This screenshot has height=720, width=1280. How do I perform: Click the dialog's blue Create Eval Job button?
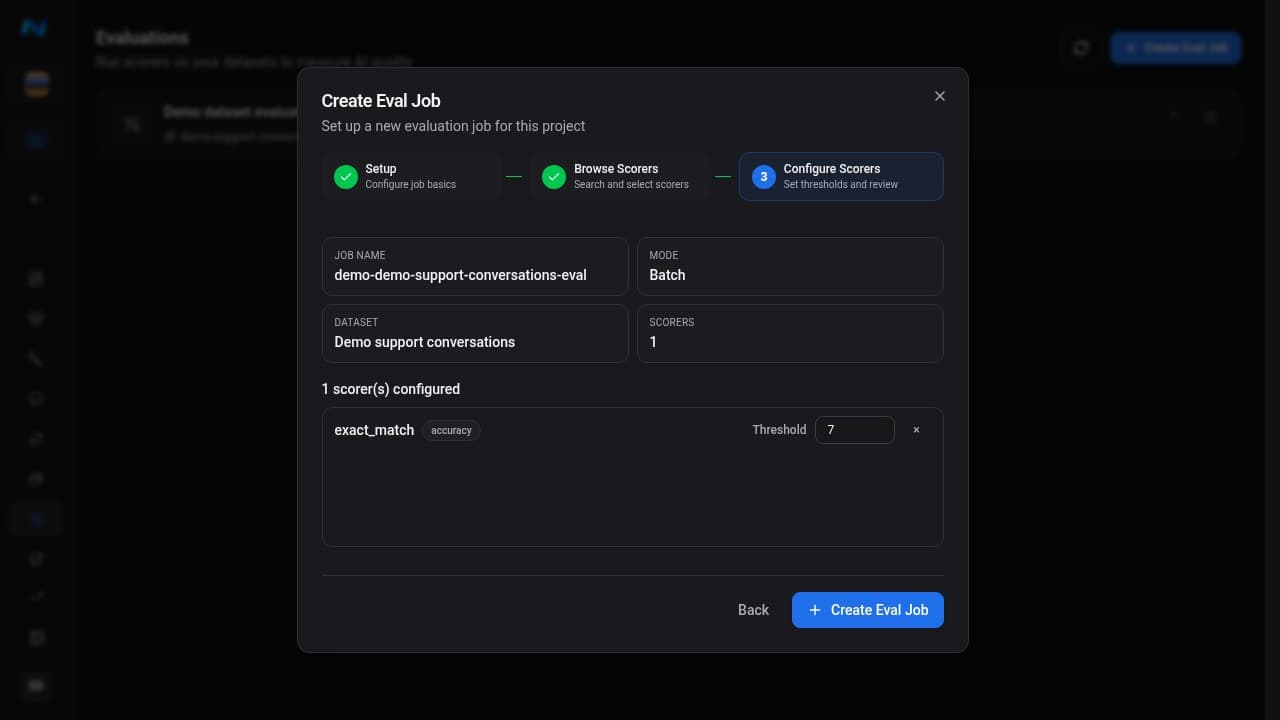tap(868, 610)
